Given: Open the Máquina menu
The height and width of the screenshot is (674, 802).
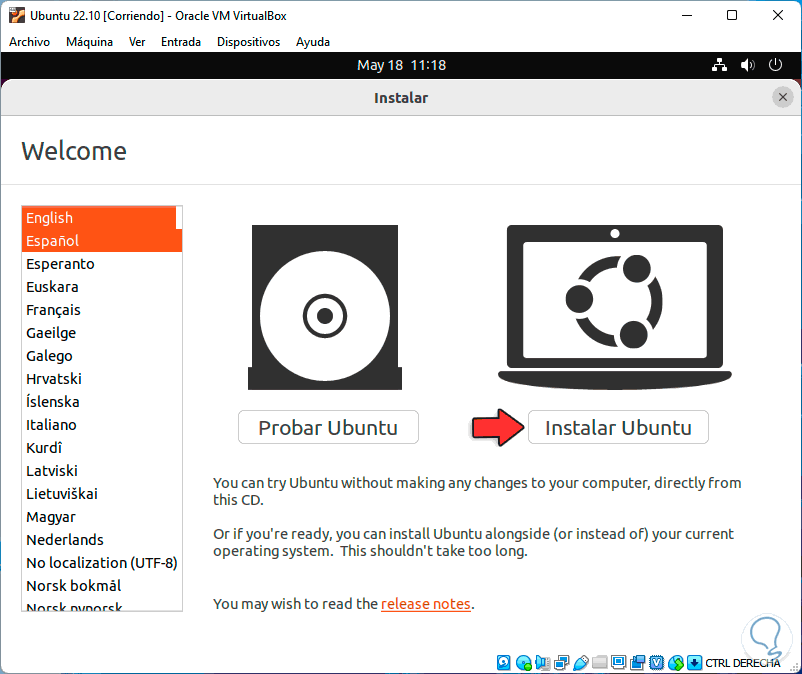Looking at the screenshot, I should click(x=90, y=42).
